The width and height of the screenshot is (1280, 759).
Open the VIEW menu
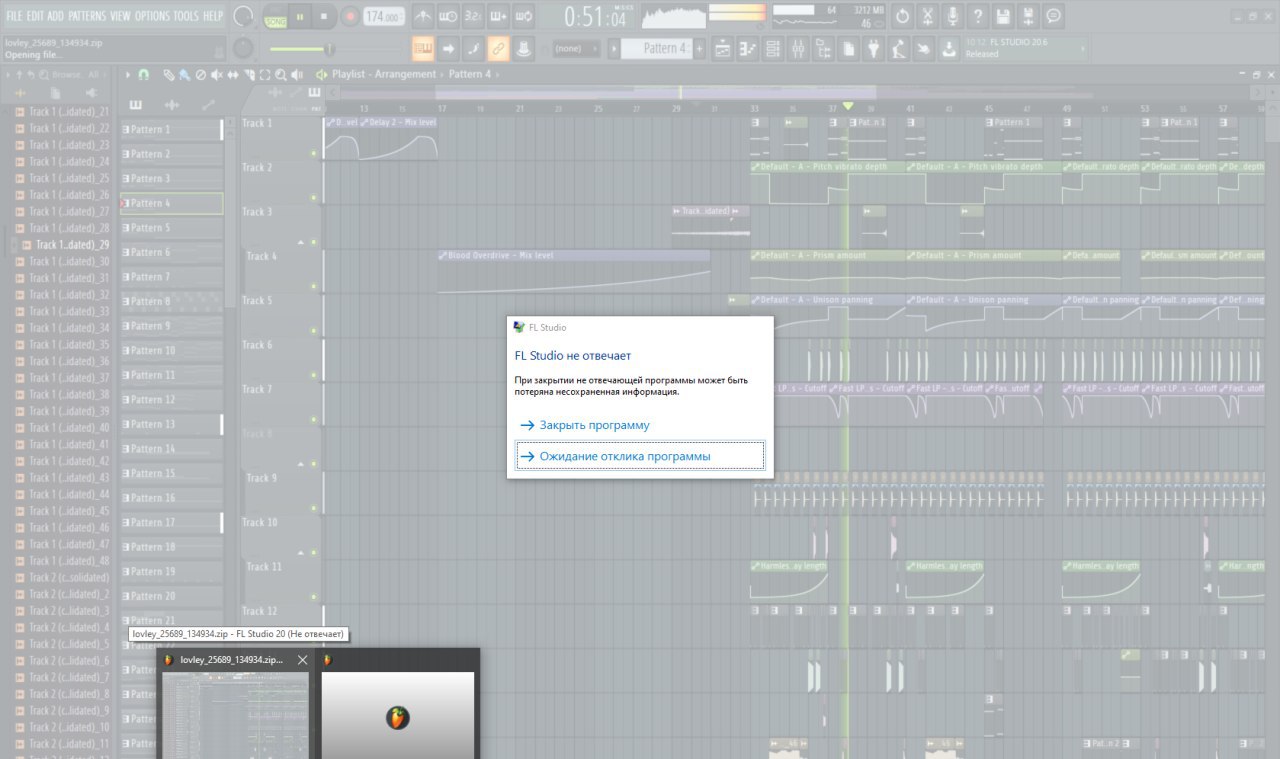coord(120,16)
